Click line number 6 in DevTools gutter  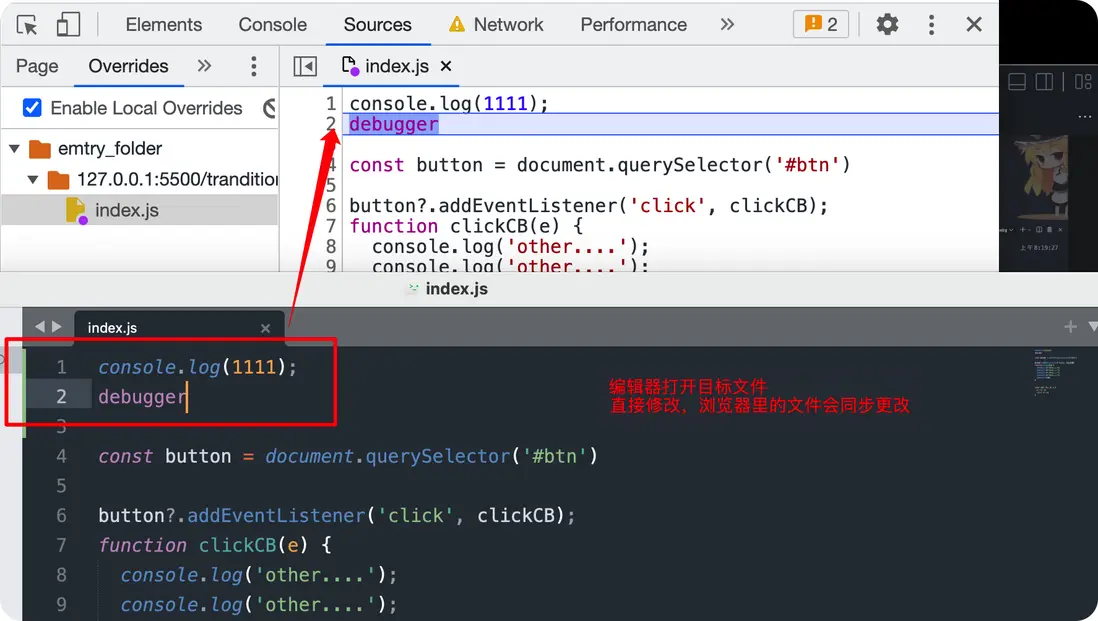(x=331, y=206)
